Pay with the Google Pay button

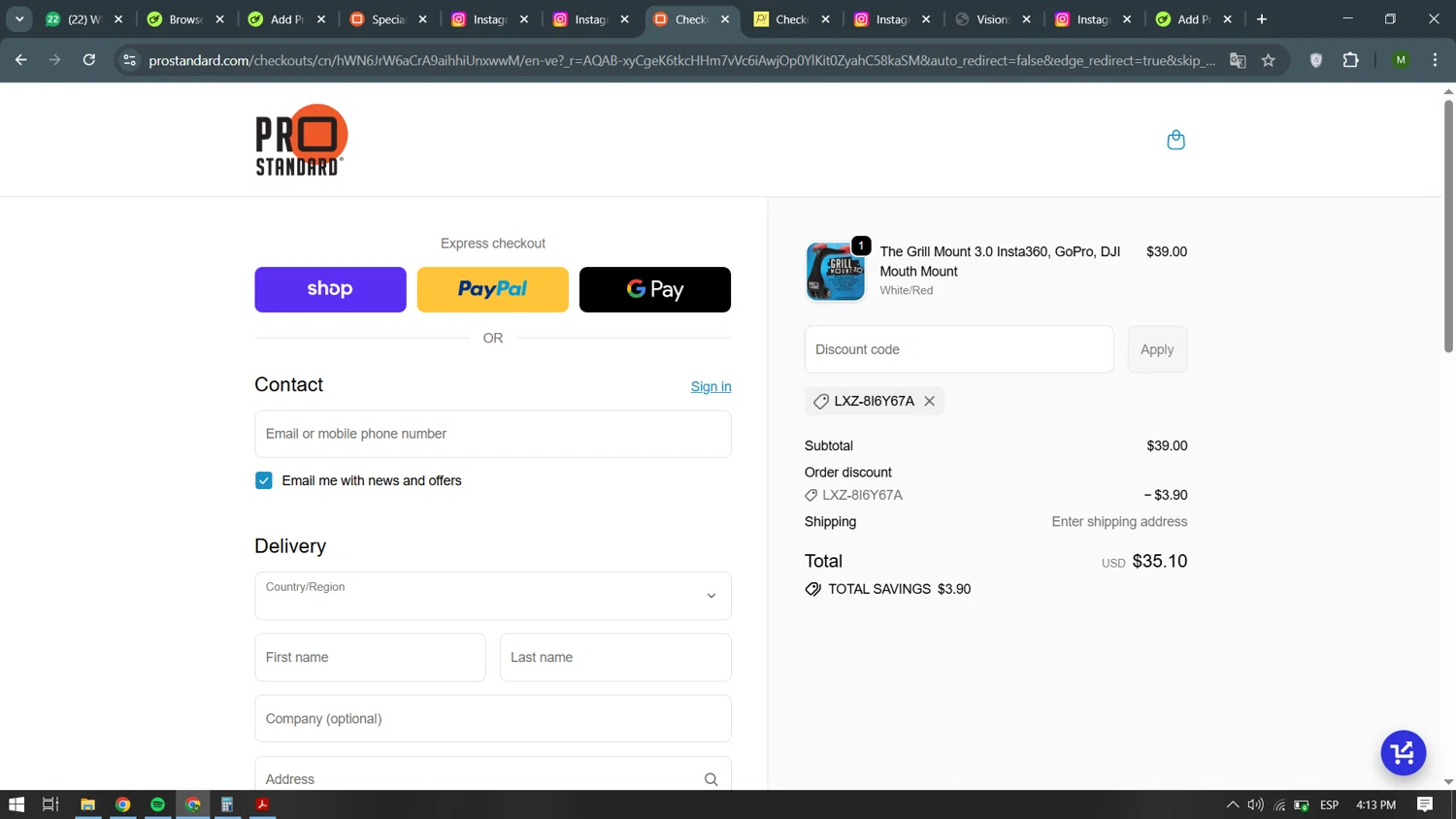tap(655, 289)
